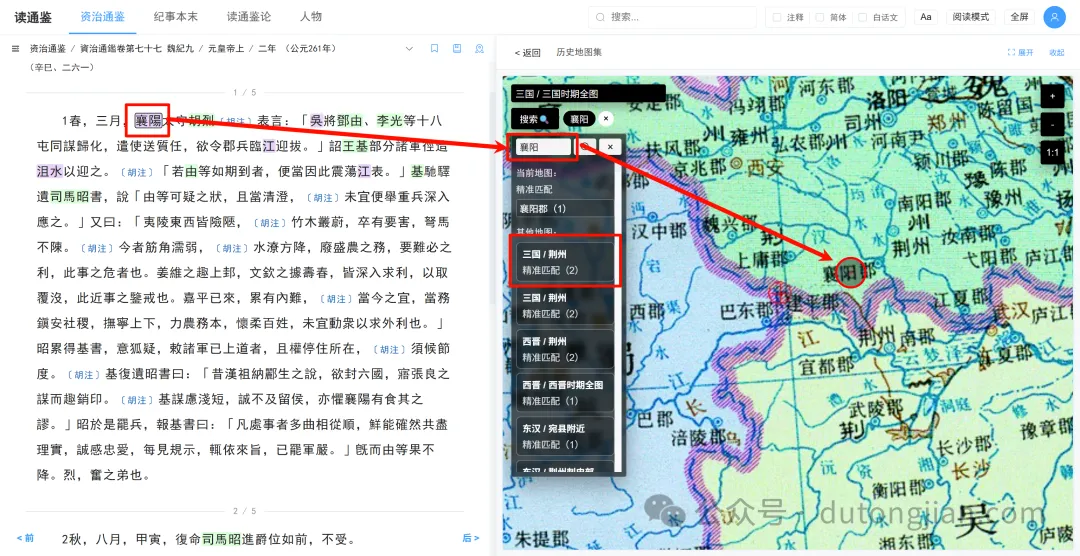The height and width of the screenshot is (556, 1080).
Task: Open the 西晋 / 西晋时期全图 map result
Action: [x=565, y=392]
